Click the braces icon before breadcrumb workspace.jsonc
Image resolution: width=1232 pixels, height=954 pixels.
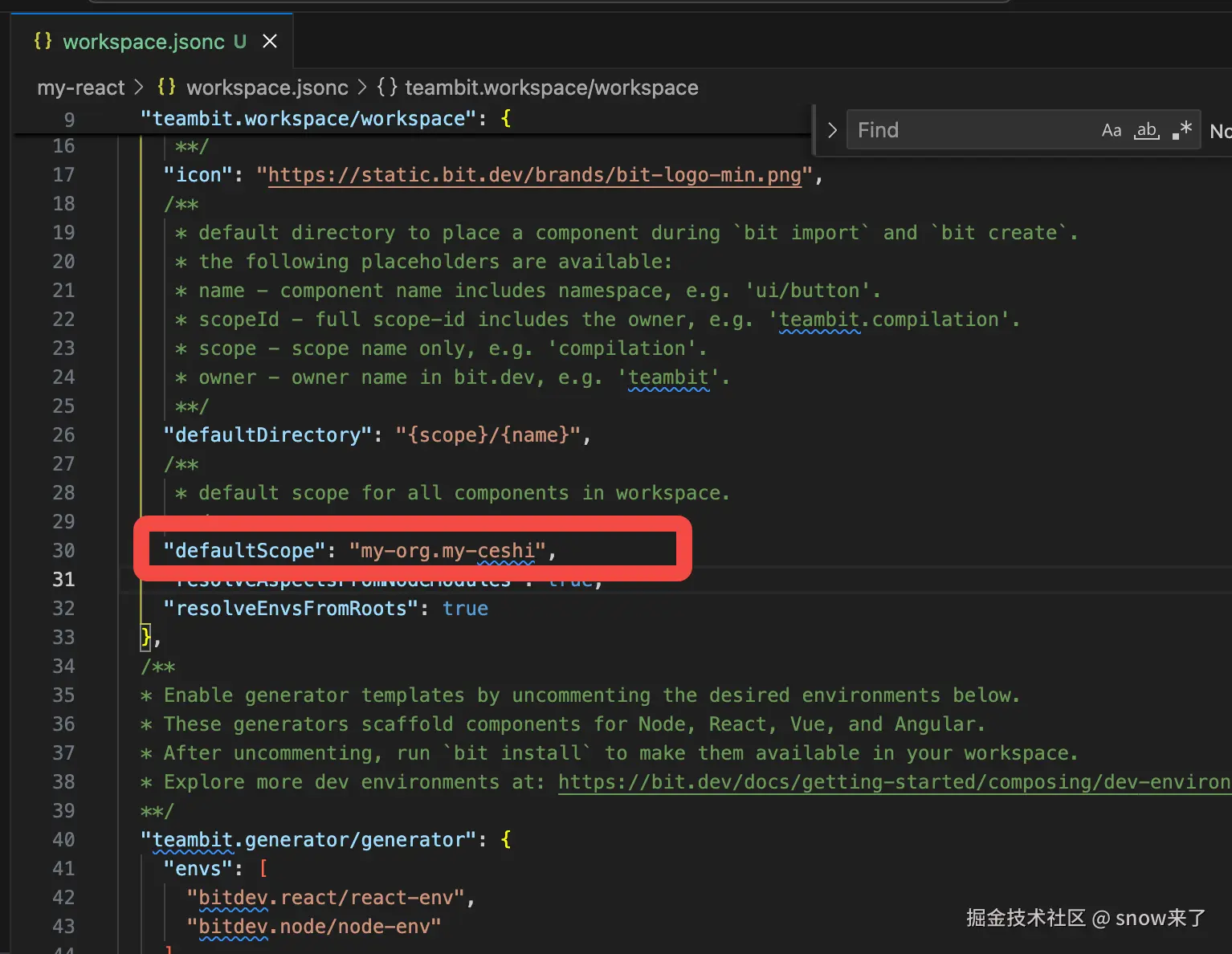click(166, 87)
